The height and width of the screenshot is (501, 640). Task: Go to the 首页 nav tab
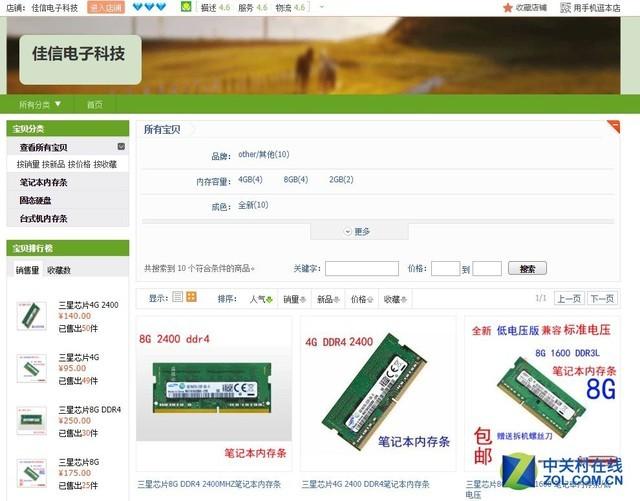95,105
